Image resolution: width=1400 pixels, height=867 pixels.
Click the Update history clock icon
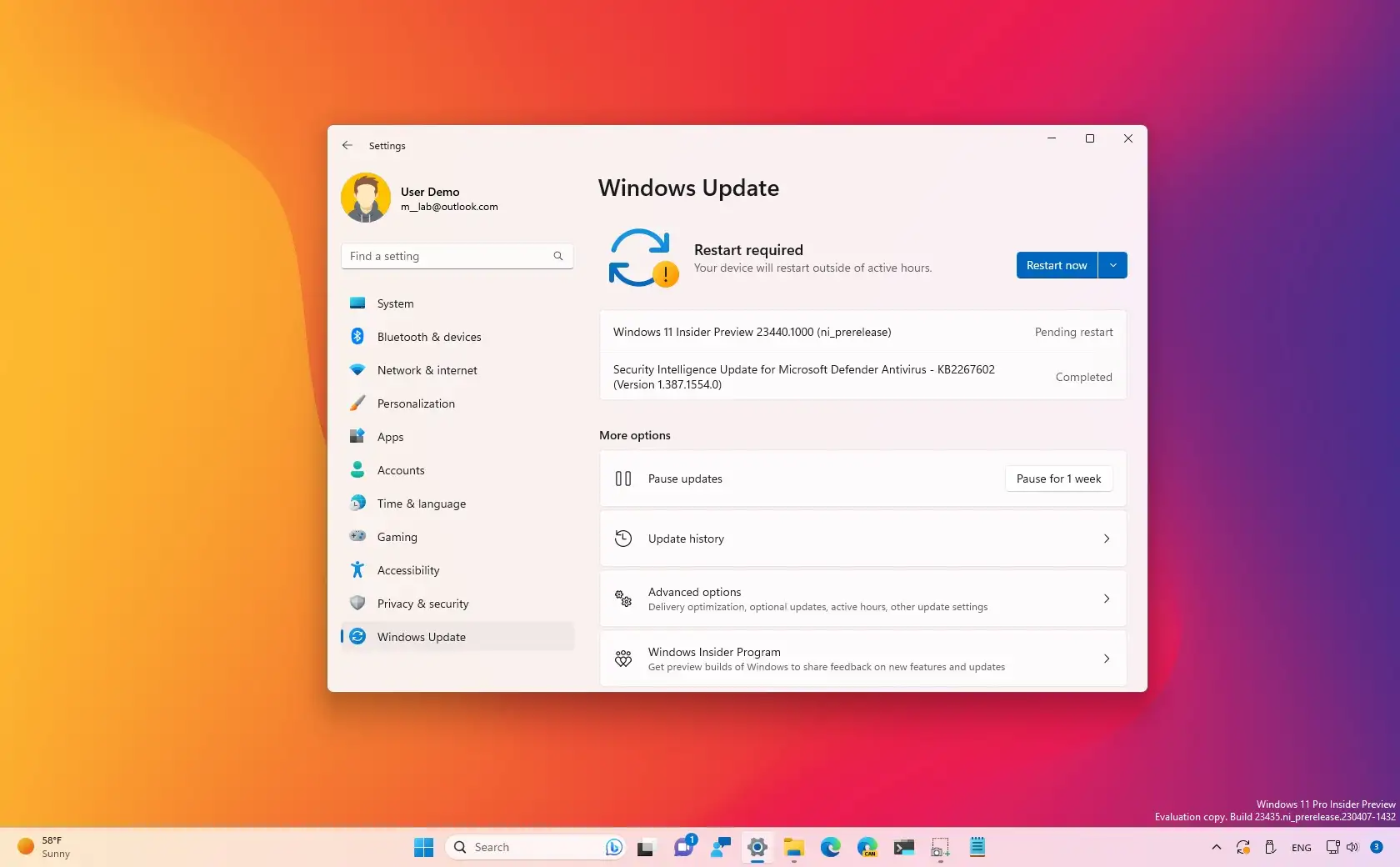point(623,539)
